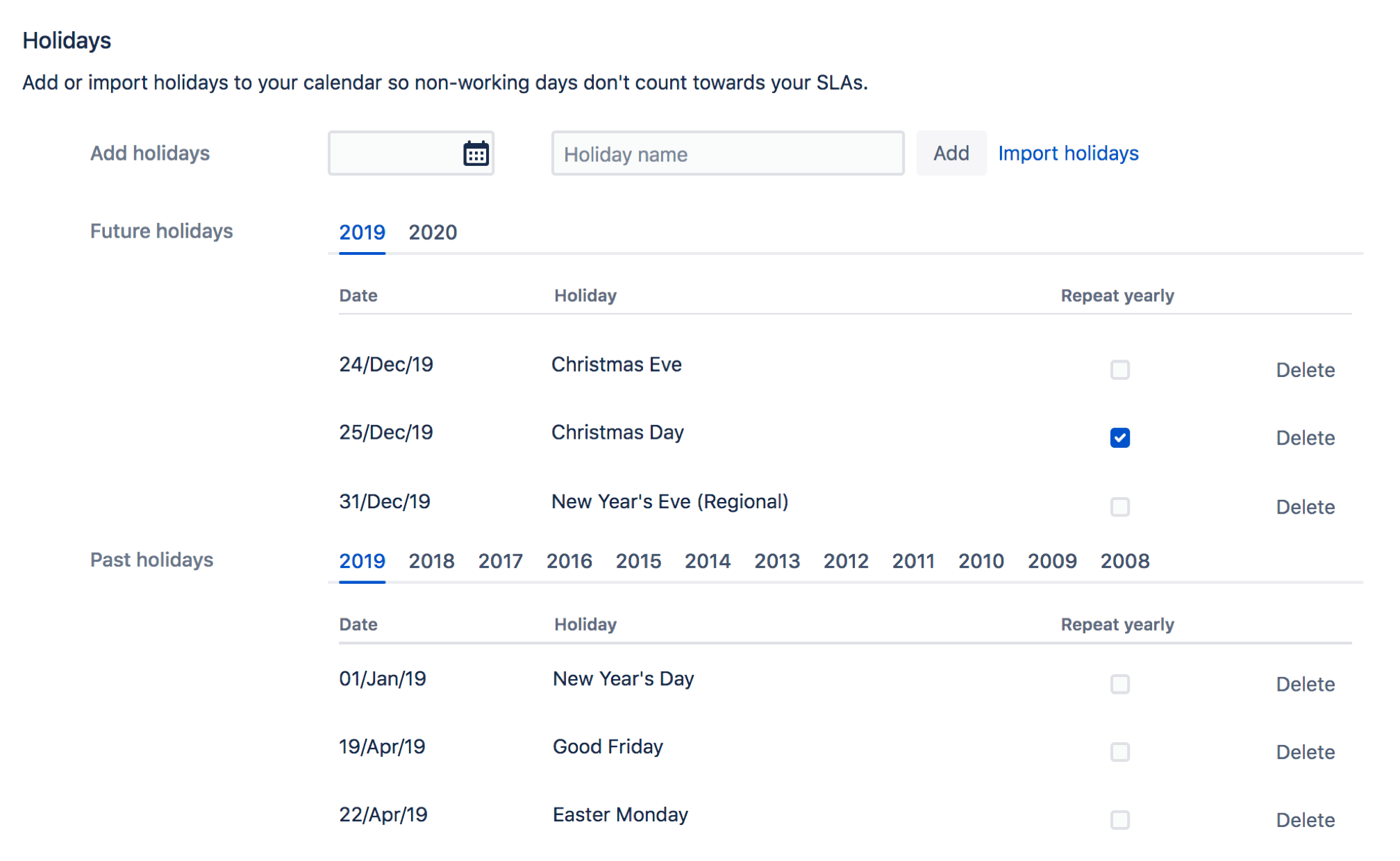The image size is (1400, 861).
Task: Toggle repeat yearly for Good Friday
Action: (x=1119, y=752)
